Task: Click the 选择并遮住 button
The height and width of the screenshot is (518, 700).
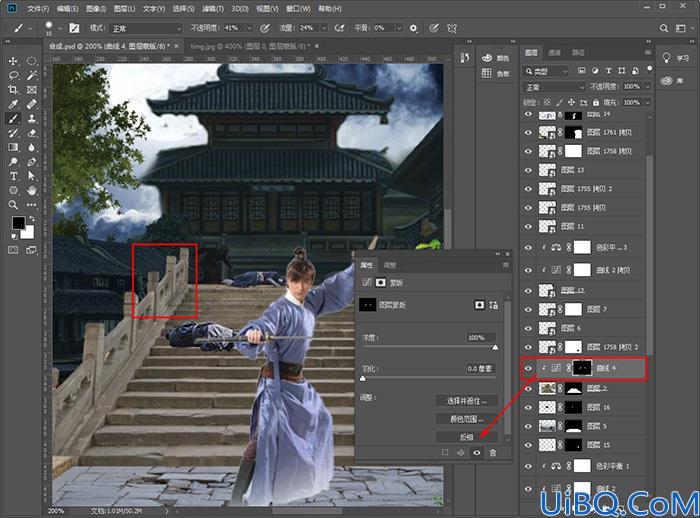Action: [467, 401]
